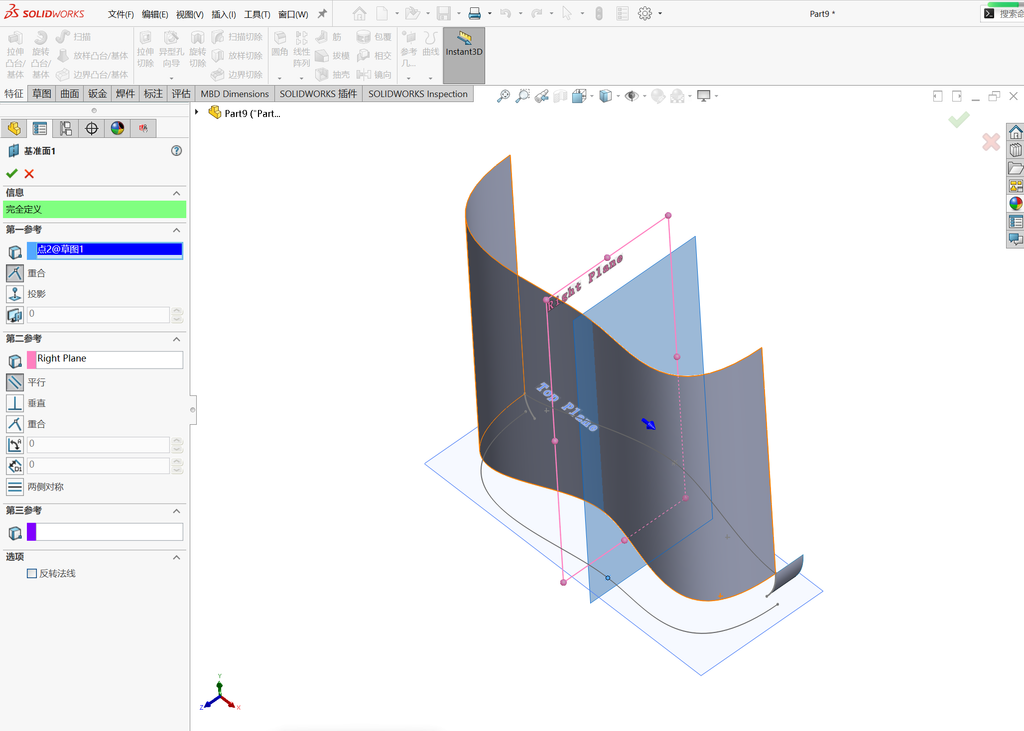Click the Instant3D button
This screenshot has height=731, width=1024.
coord(464,55)
